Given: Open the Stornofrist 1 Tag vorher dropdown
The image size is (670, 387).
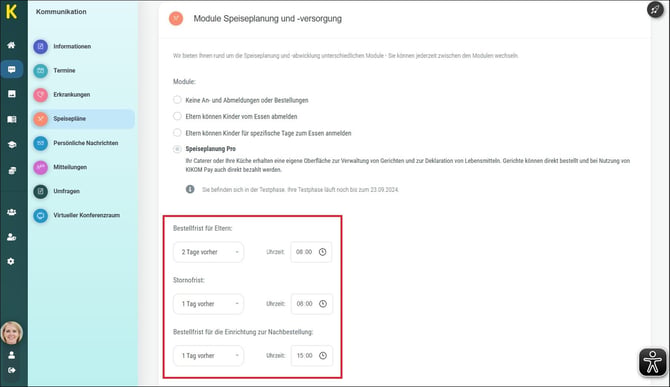Looking at the screenshot, I should tap(209, 304).
